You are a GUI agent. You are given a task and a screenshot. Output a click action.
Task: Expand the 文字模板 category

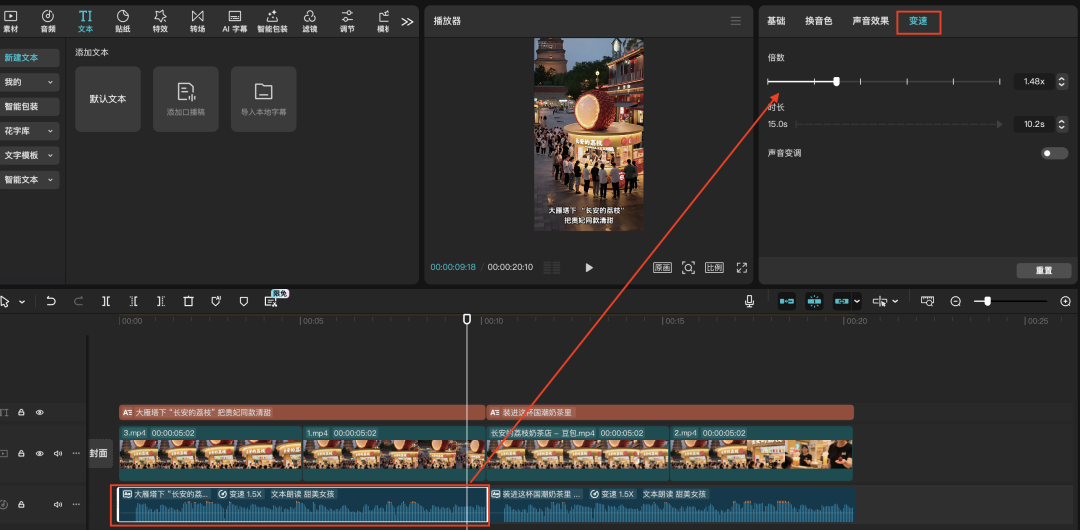[30, 156]
